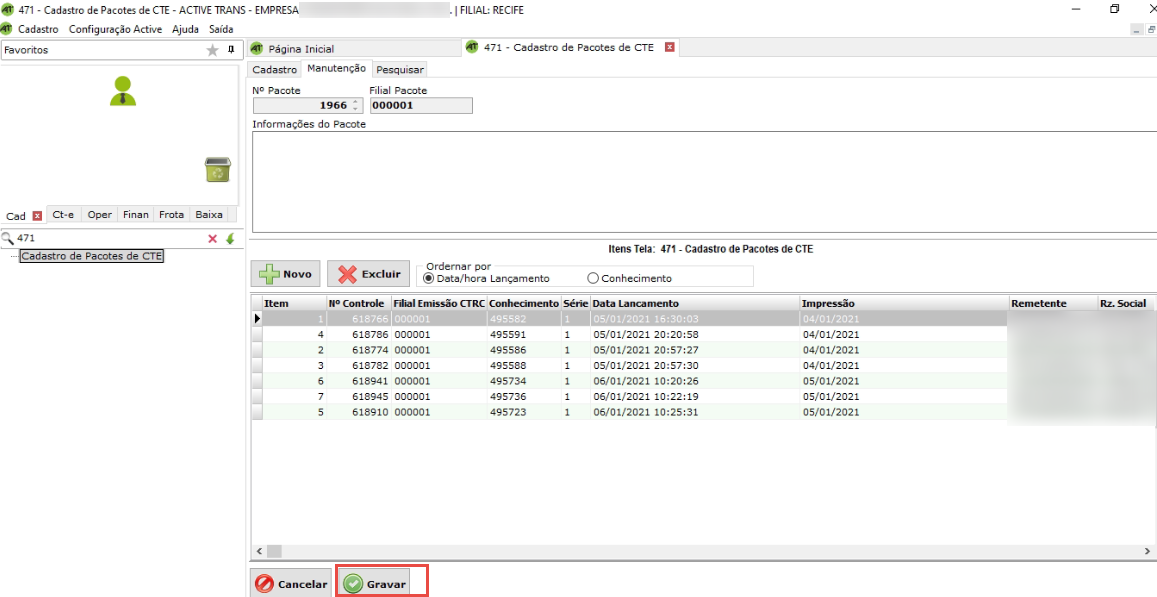Switch to the Pesquisar tab
The width and height of the screenshot is (1157, 597).
(400, 70)
